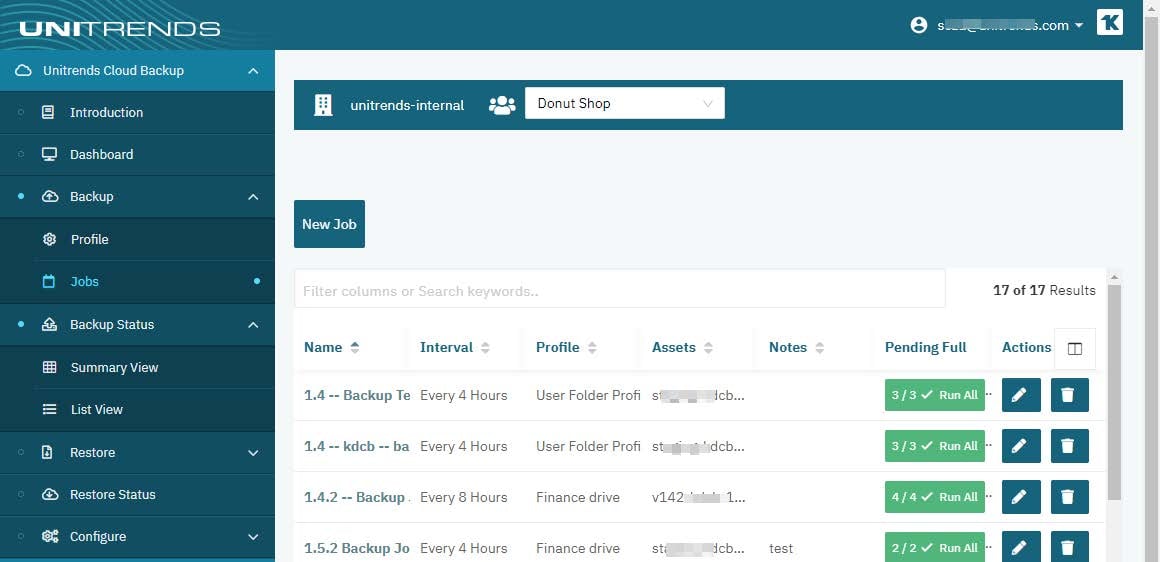Run All for 1.4 -- kdcb job
This screenshot has width=1160, height=562.
(935, 446)
